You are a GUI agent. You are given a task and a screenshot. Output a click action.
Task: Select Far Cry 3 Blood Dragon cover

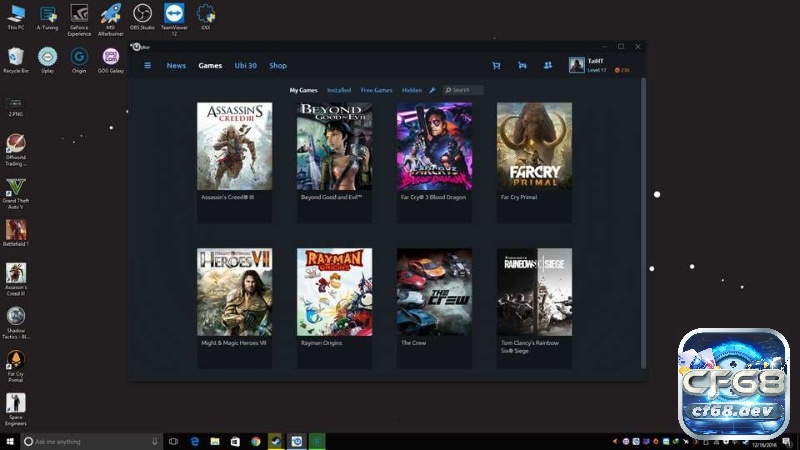(x=435, y=146)
